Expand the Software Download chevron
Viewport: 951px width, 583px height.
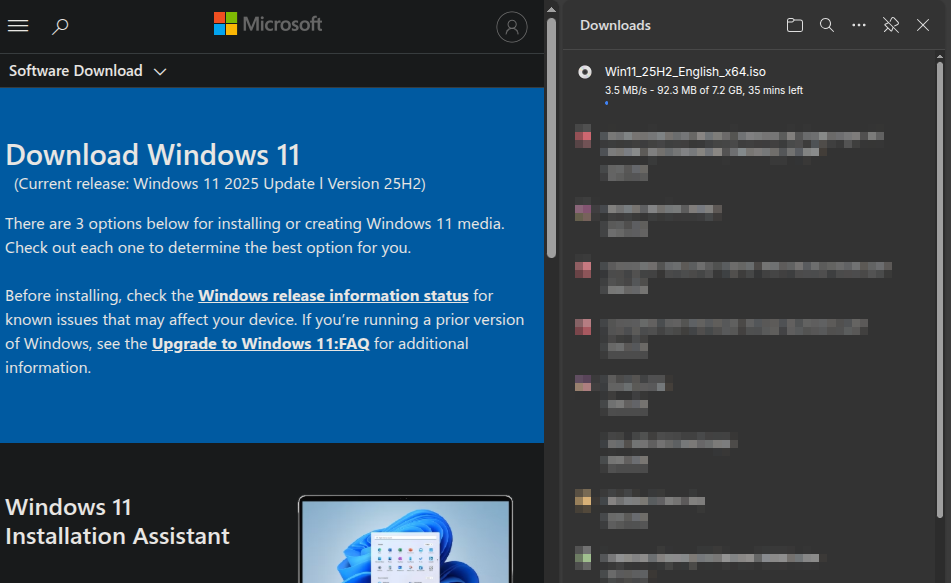coord(160,71)
